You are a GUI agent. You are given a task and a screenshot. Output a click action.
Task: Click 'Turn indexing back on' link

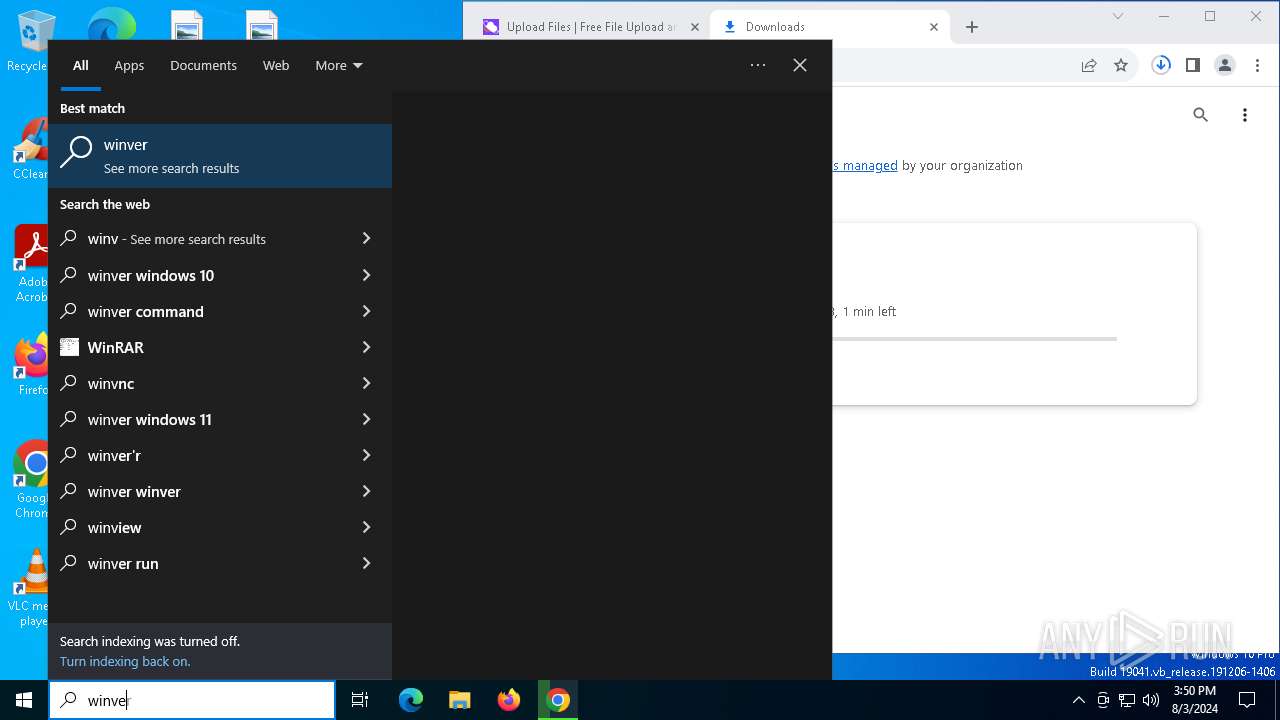tap(125, 661)
